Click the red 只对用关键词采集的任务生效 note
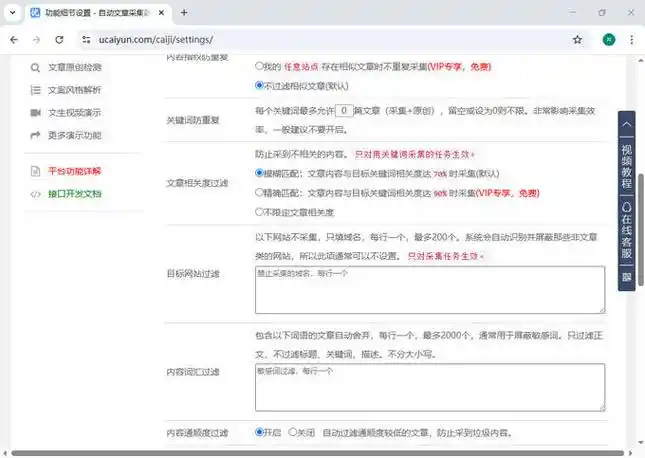The image size is (645, 458). pos(415,155)
